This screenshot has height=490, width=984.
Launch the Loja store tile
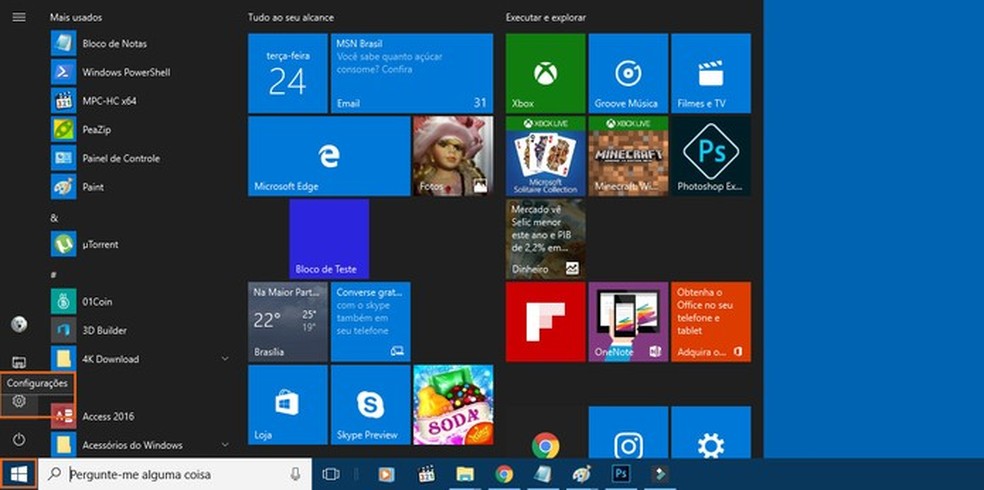coord(287,405)
